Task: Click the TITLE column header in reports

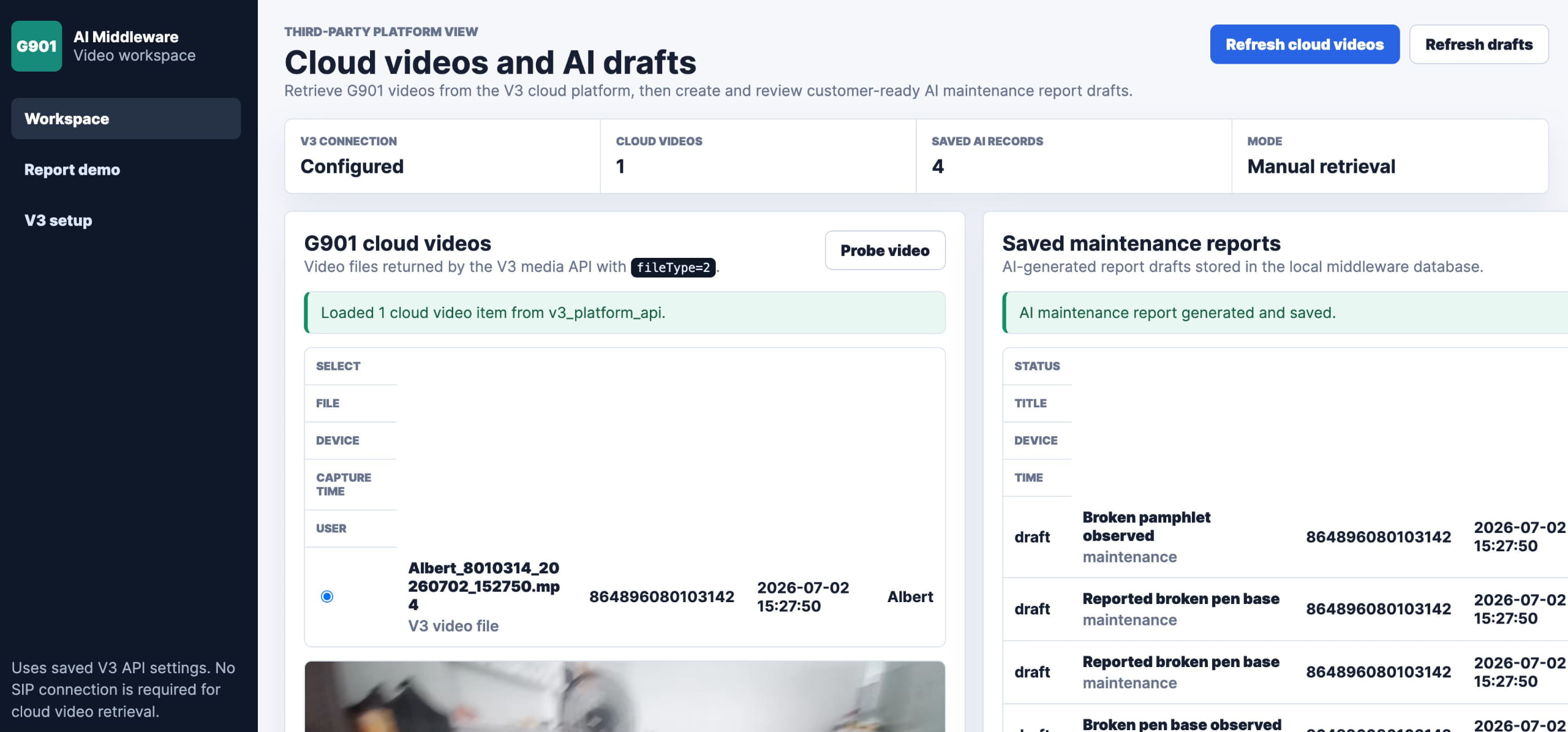Action: 1030,404
